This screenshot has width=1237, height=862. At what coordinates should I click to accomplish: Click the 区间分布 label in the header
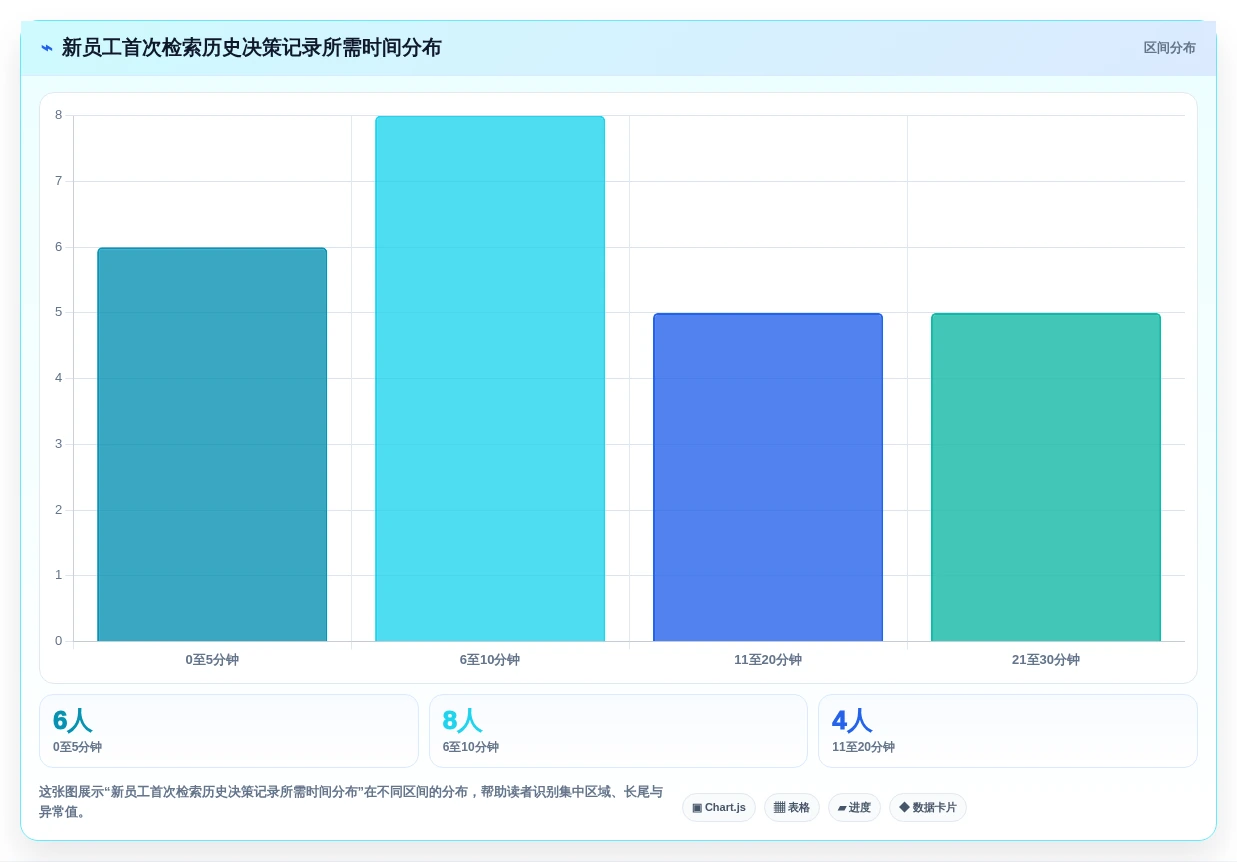(x=1169, y=48)
